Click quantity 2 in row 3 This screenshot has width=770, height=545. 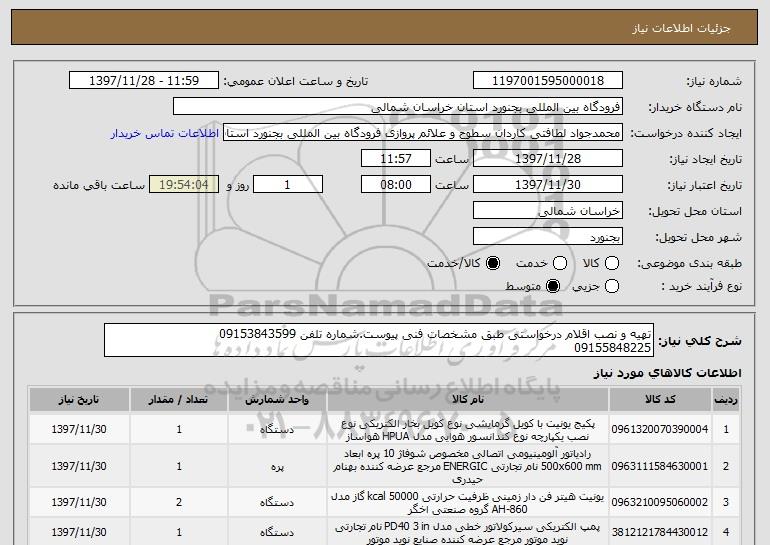coord(179,502)
